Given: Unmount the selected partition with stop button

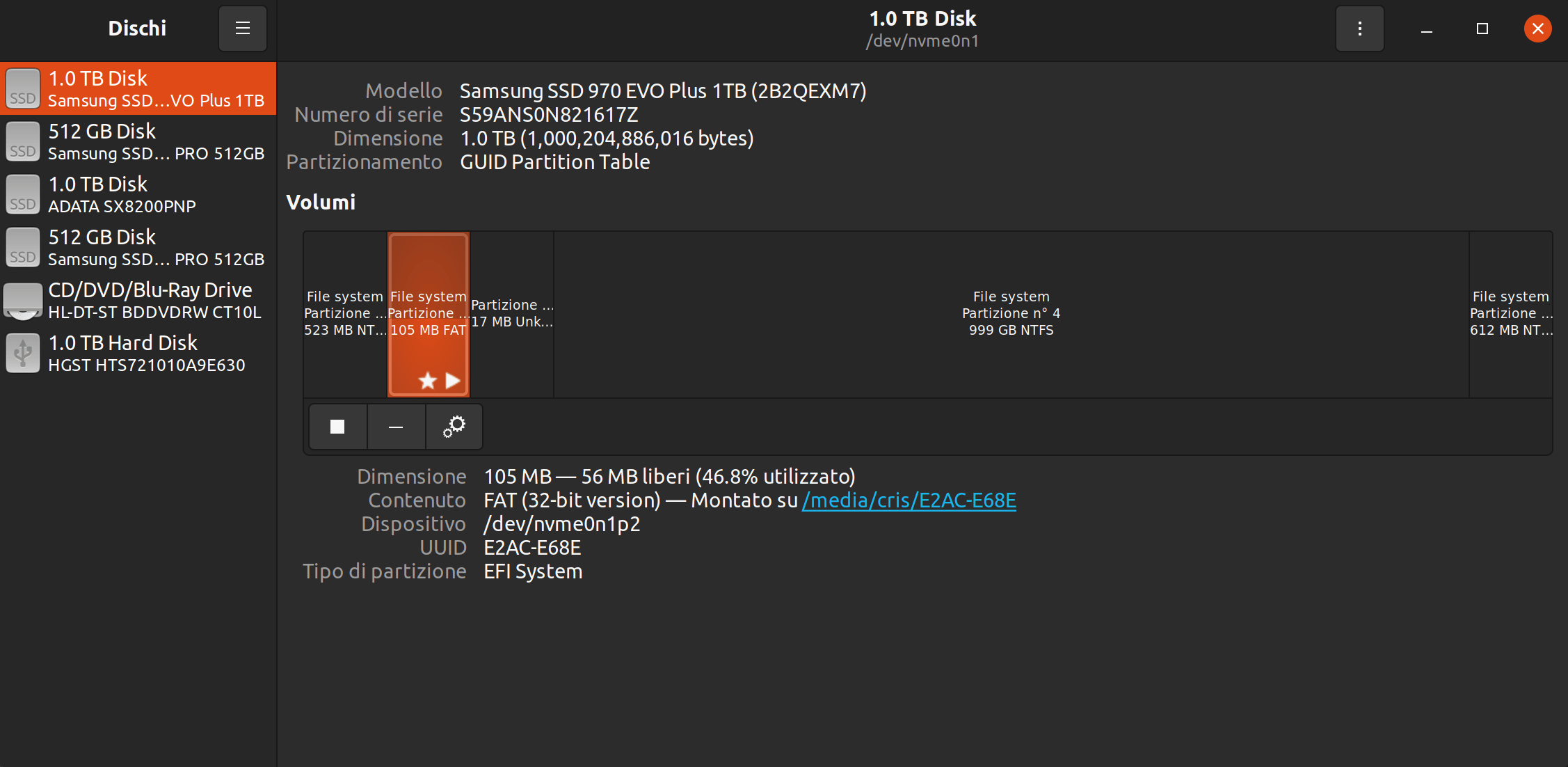Looking at the screenshot, I should (337, 427).
